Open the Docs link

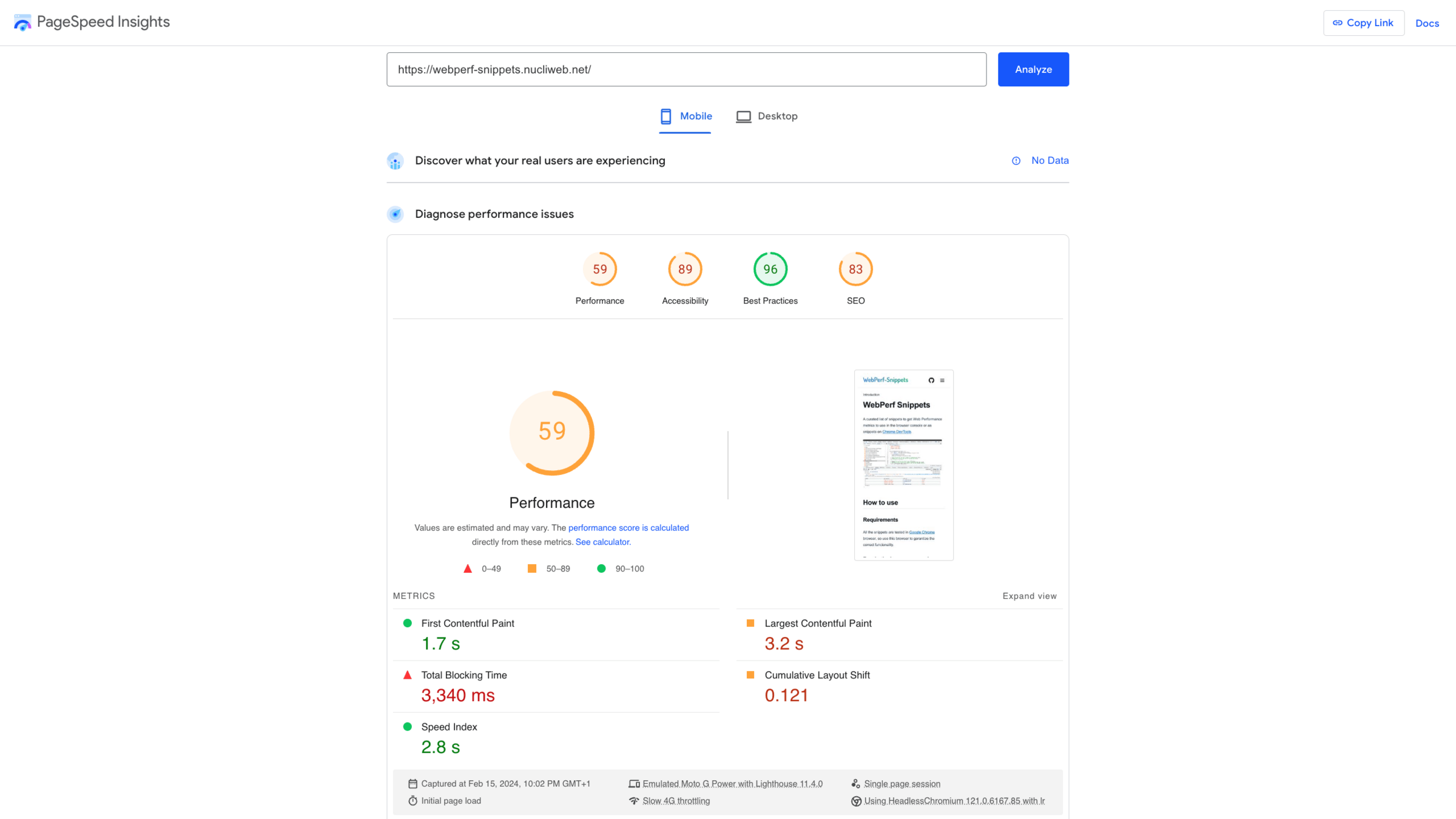(1427, 23)
